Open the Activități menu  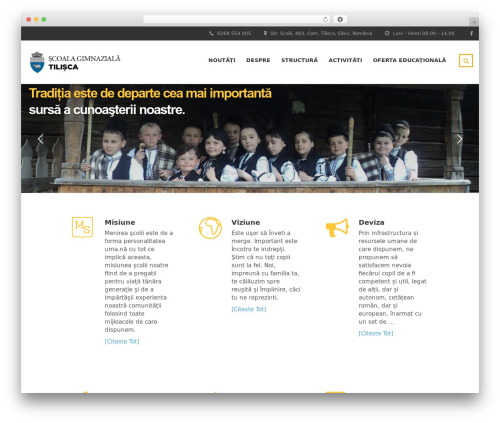tap(345, 60)
